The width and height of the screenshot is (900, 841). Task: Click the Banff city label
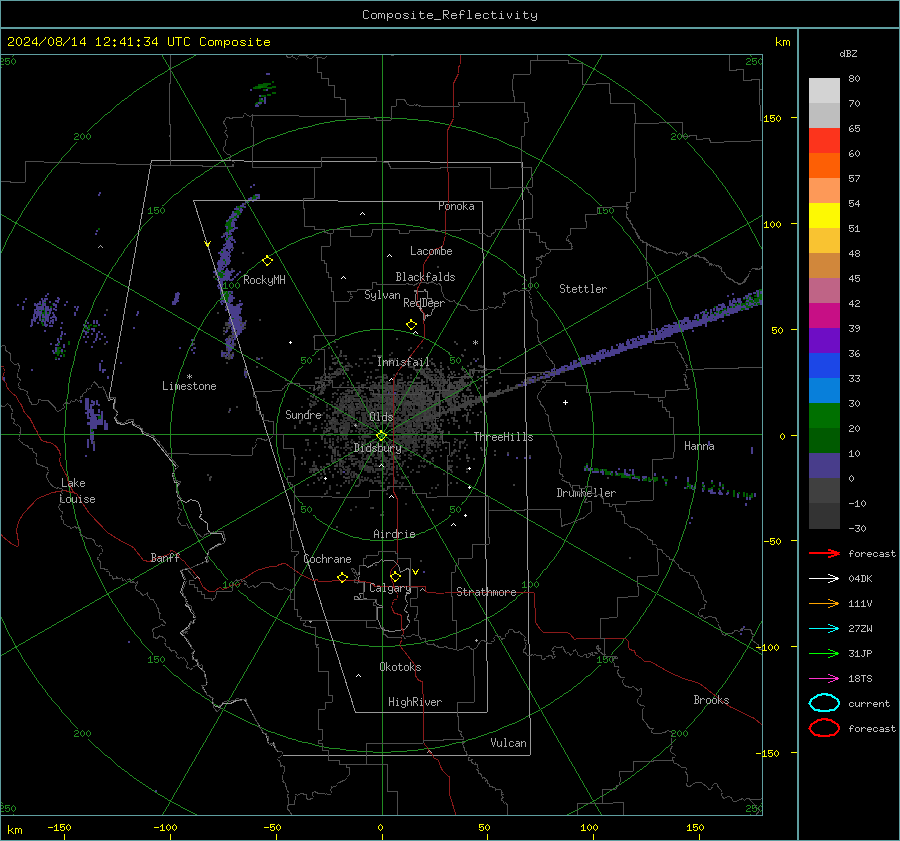pos(165,557)
